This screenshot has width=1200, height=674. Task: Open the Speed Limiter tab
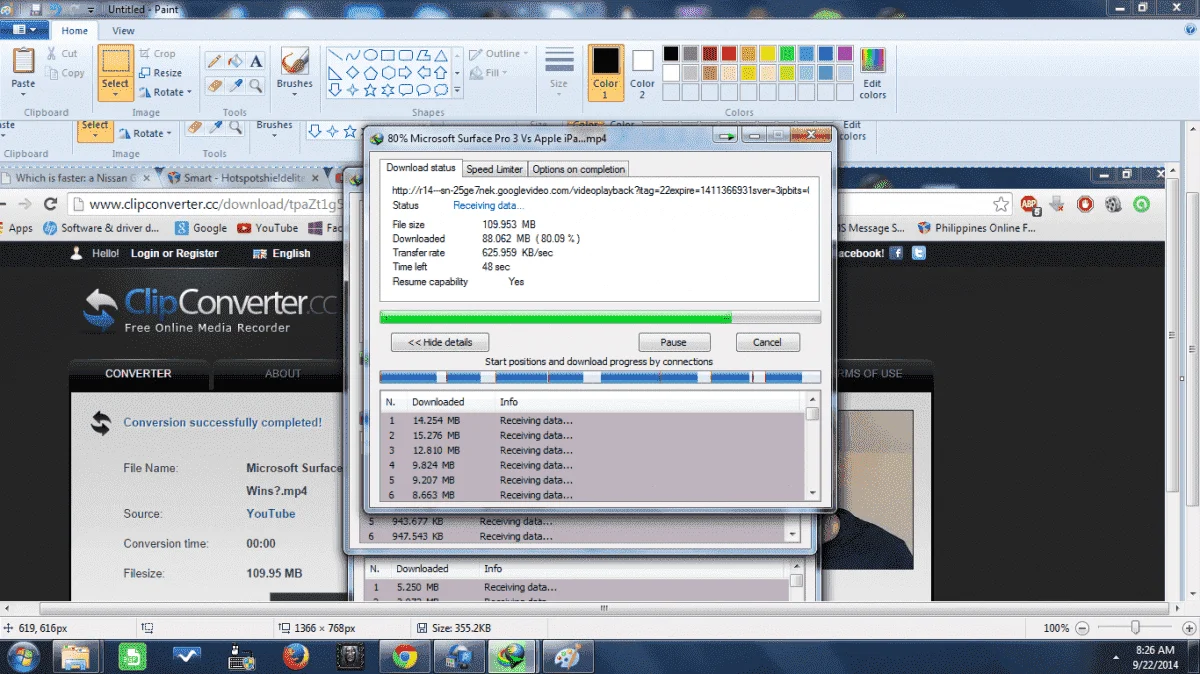(x=495, y=169)
